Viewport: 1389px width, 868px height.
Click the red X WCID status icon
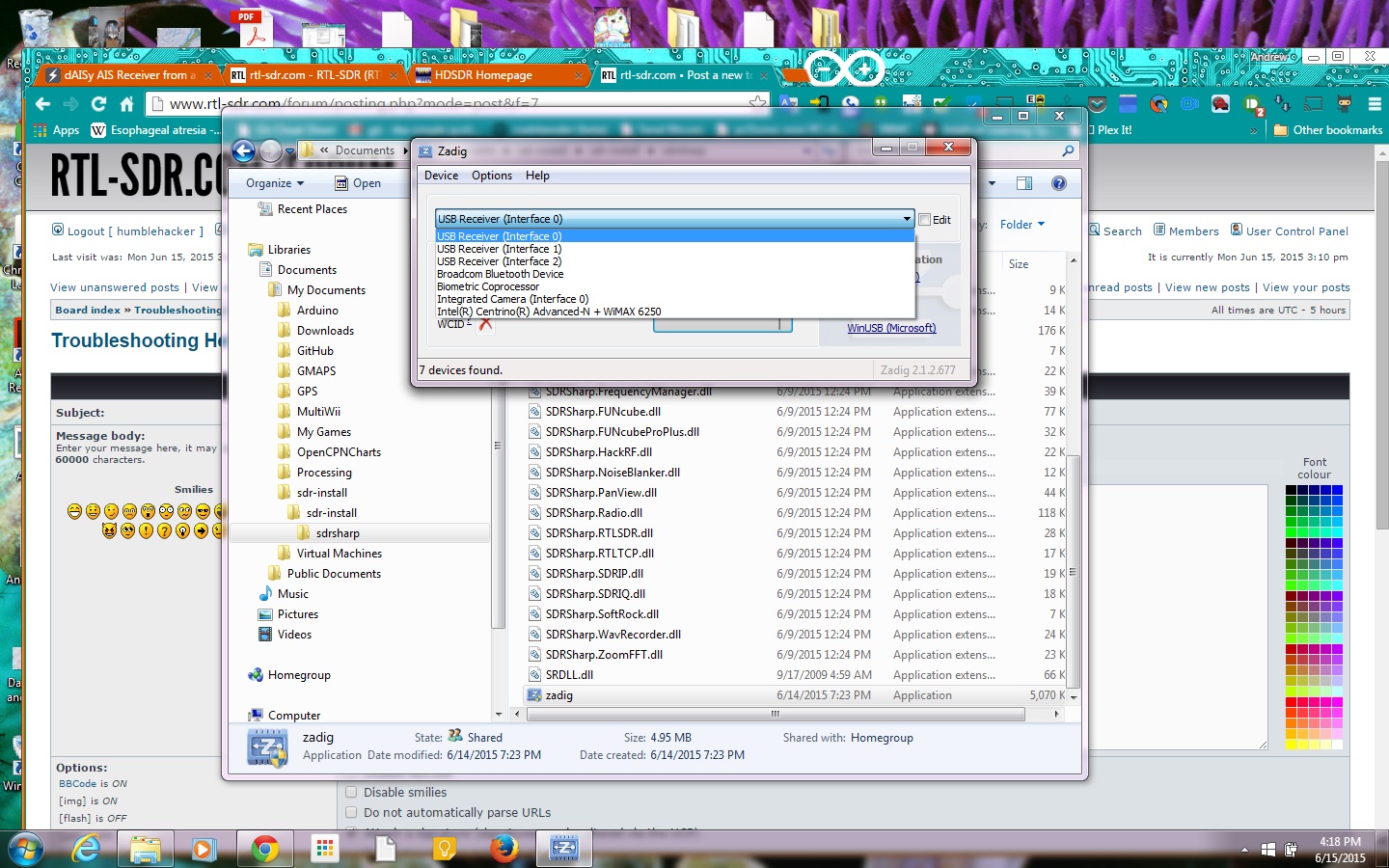point(485,324)
